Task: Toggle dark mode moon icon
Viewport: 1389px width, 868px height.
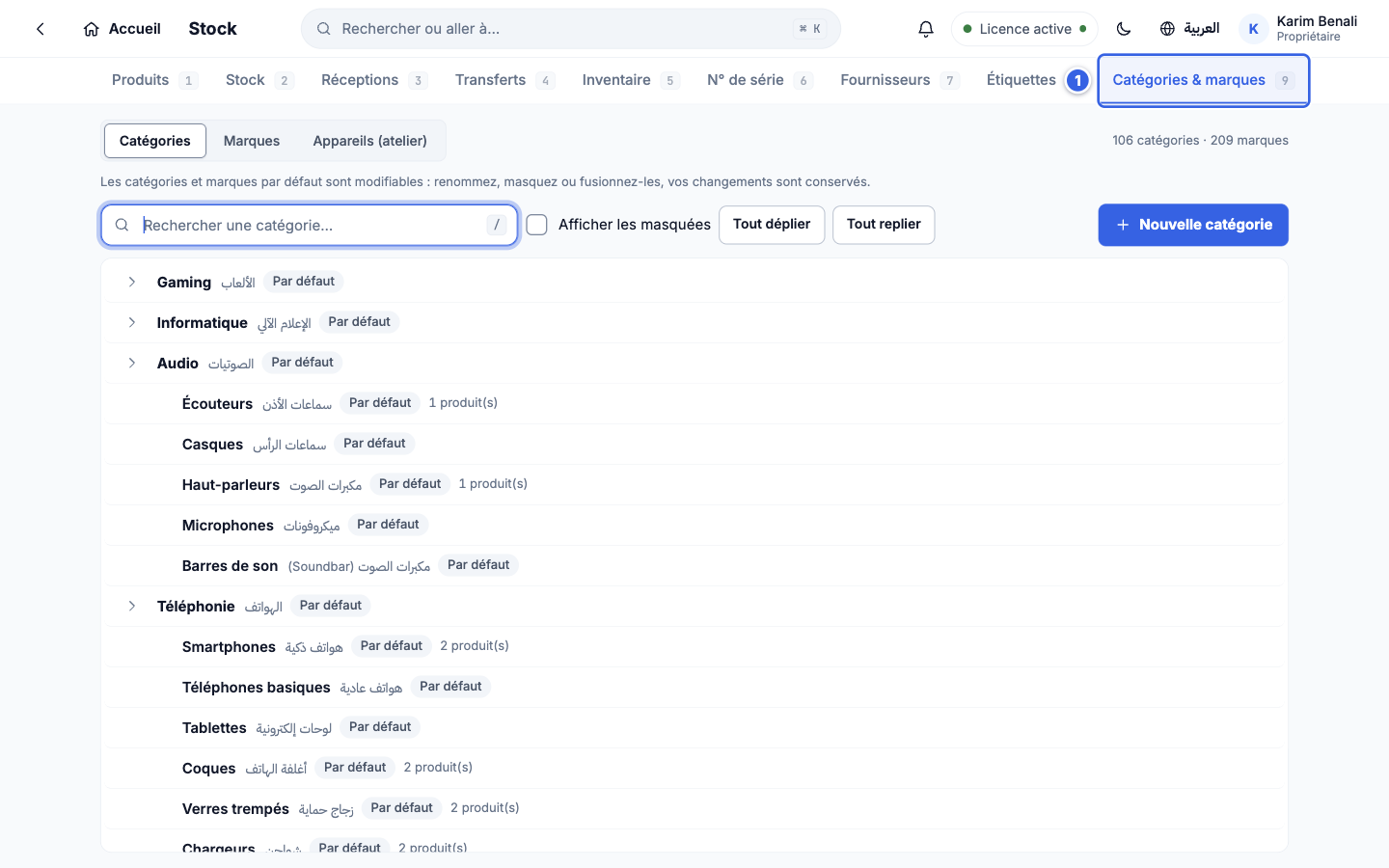Action: [x=1124, y=29]
